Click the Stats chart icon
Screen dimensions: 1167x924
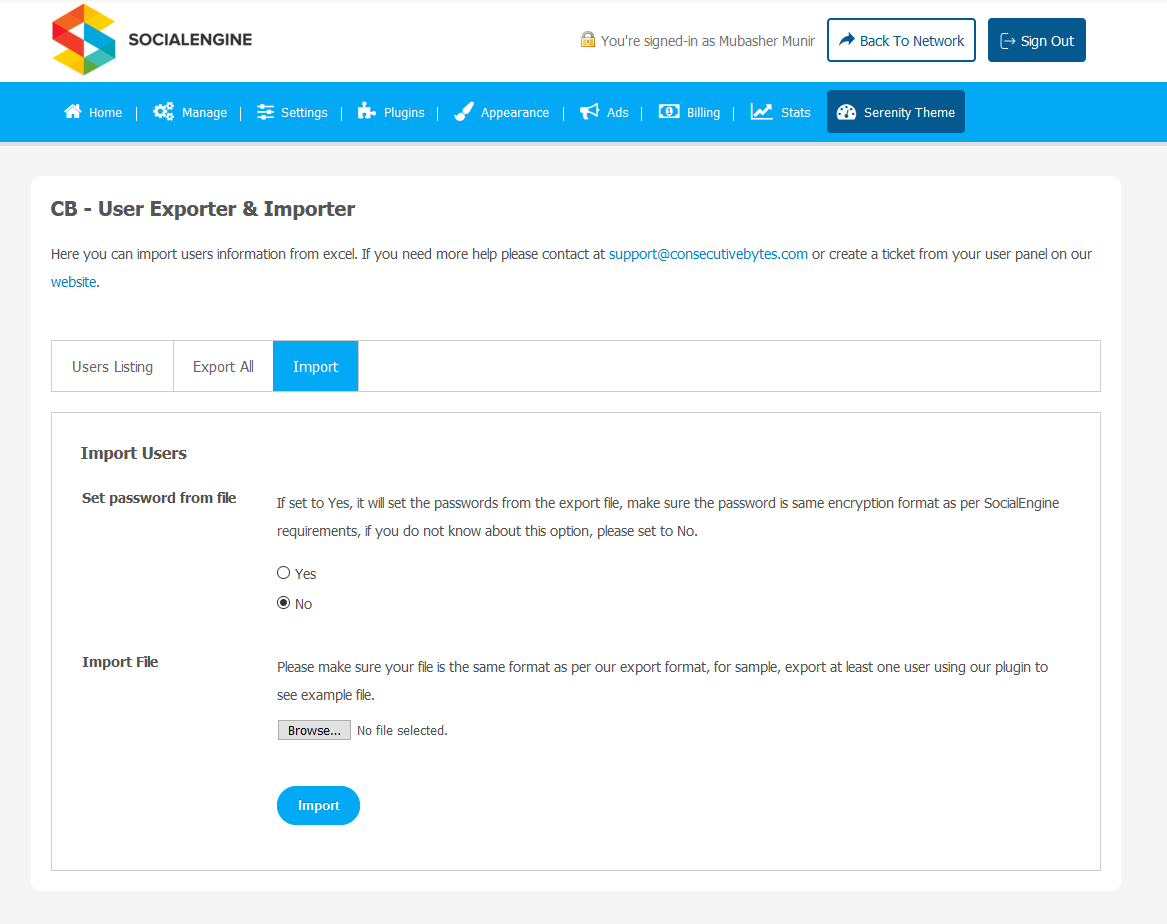(x=762, y=112)
